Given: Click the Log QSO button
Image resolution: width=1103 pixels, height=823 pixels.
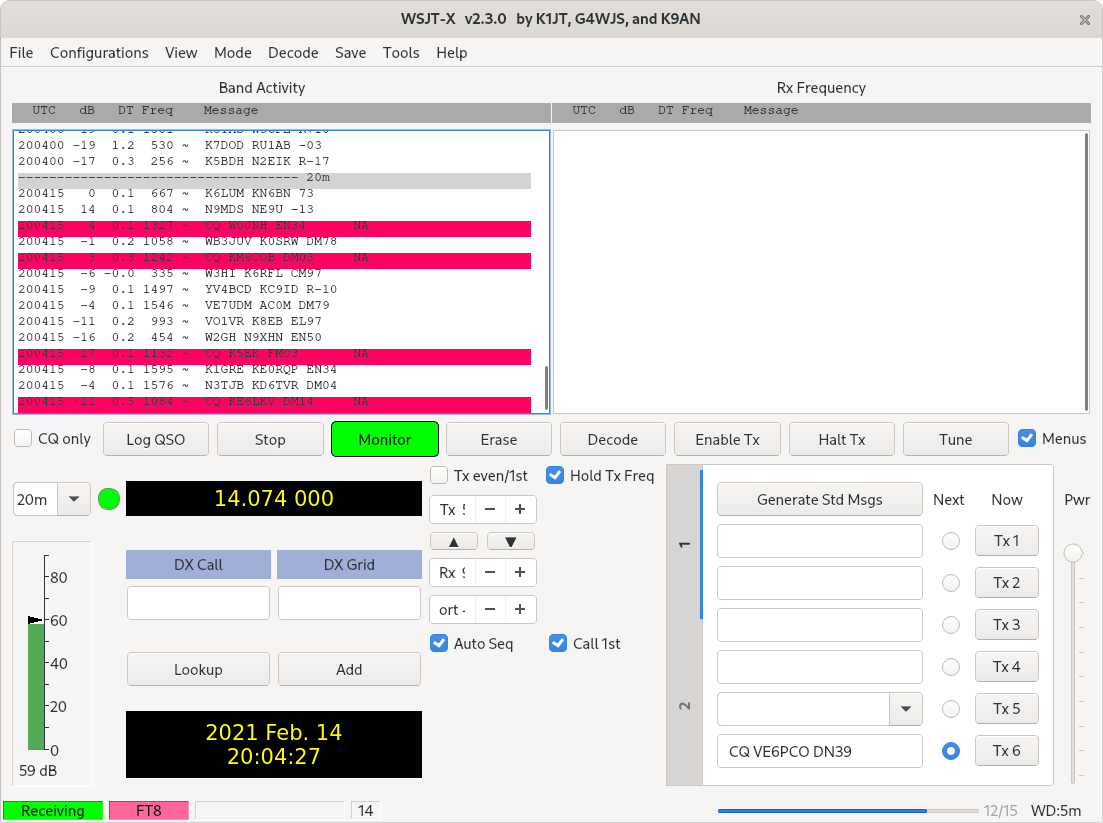Looking at the screenshot, I should pos(155,440).
